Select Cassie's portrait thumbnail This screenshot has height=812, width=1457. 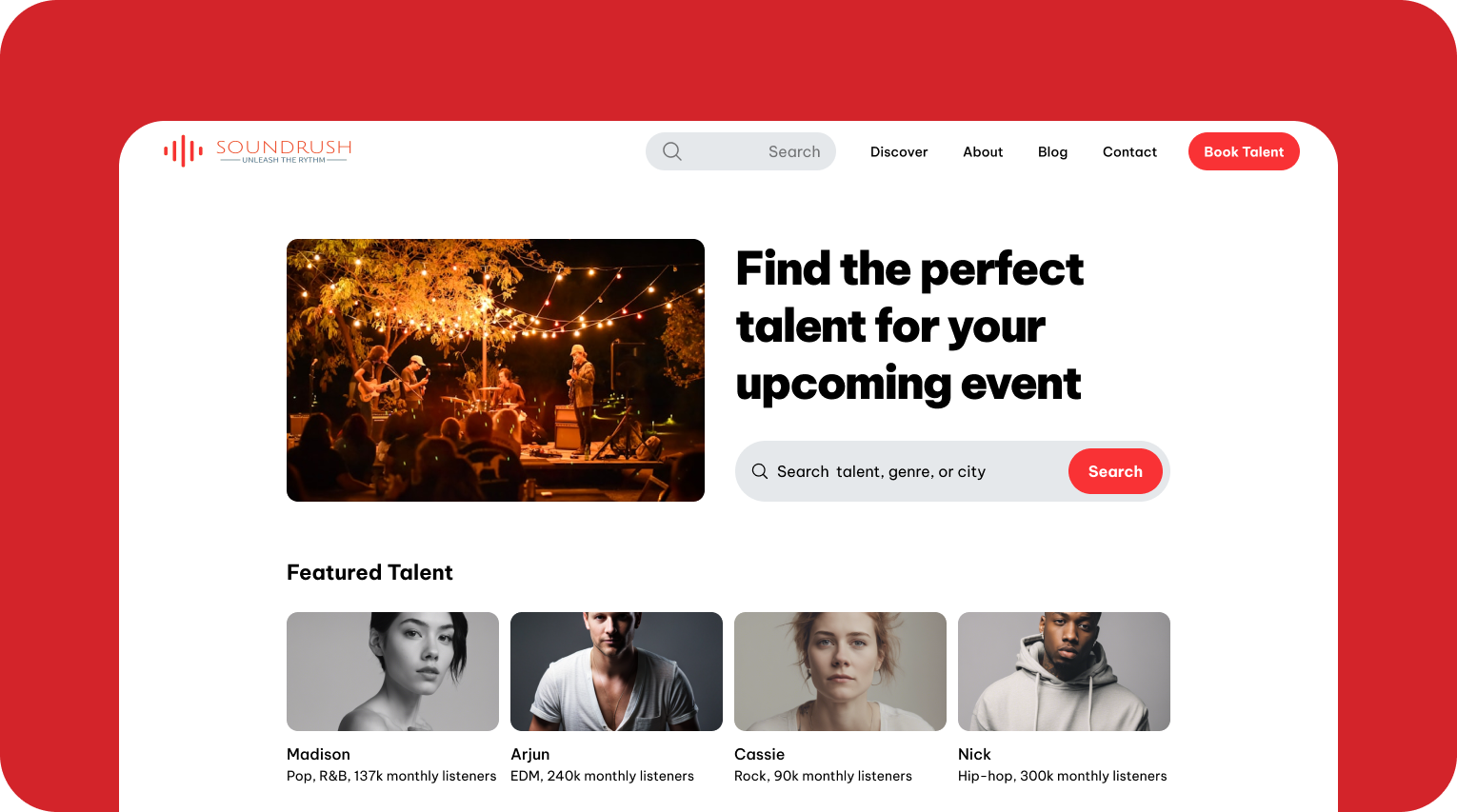point(840,671)
